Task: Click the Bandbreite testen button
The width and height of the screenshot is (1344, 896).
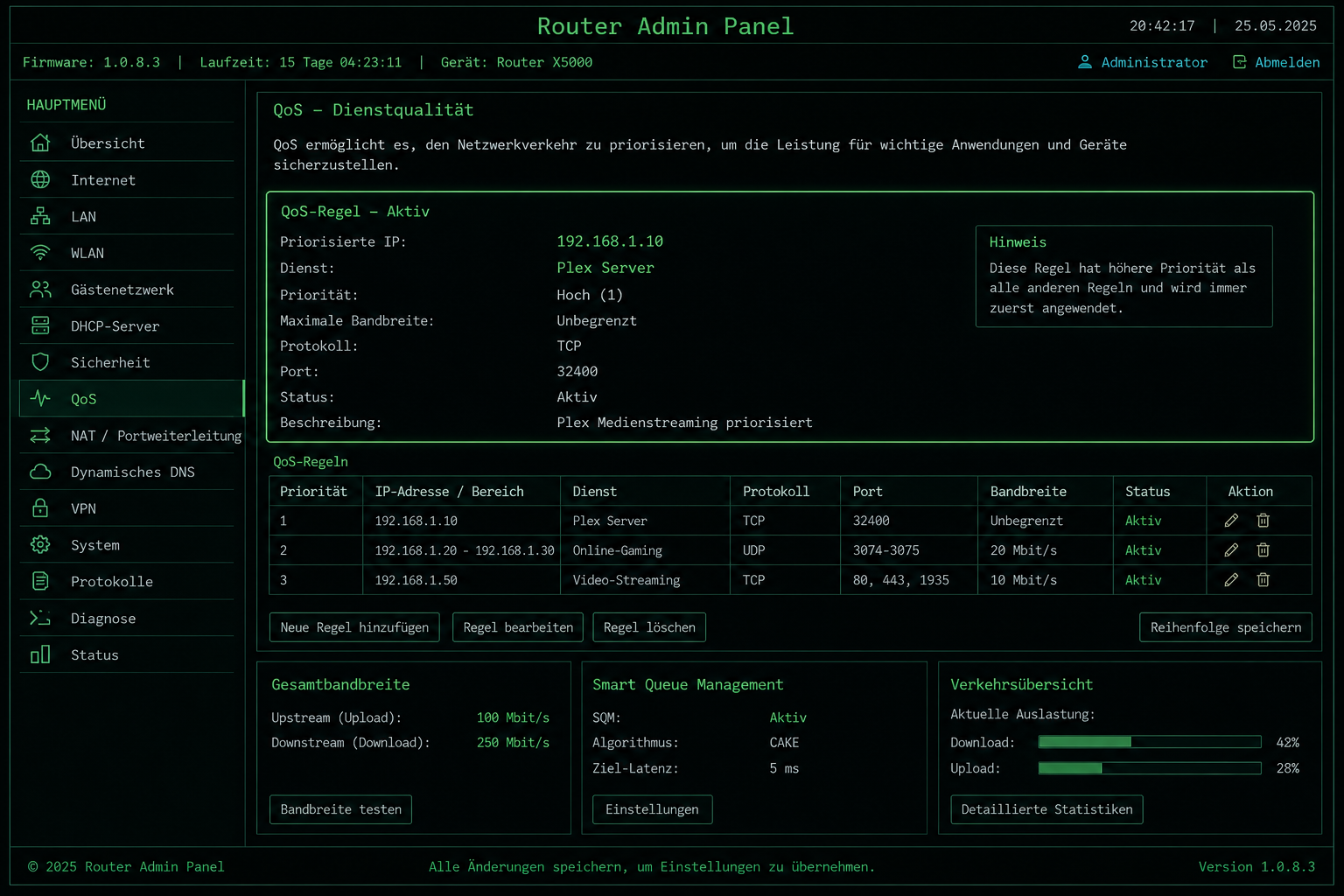Action: pos(340,809)
